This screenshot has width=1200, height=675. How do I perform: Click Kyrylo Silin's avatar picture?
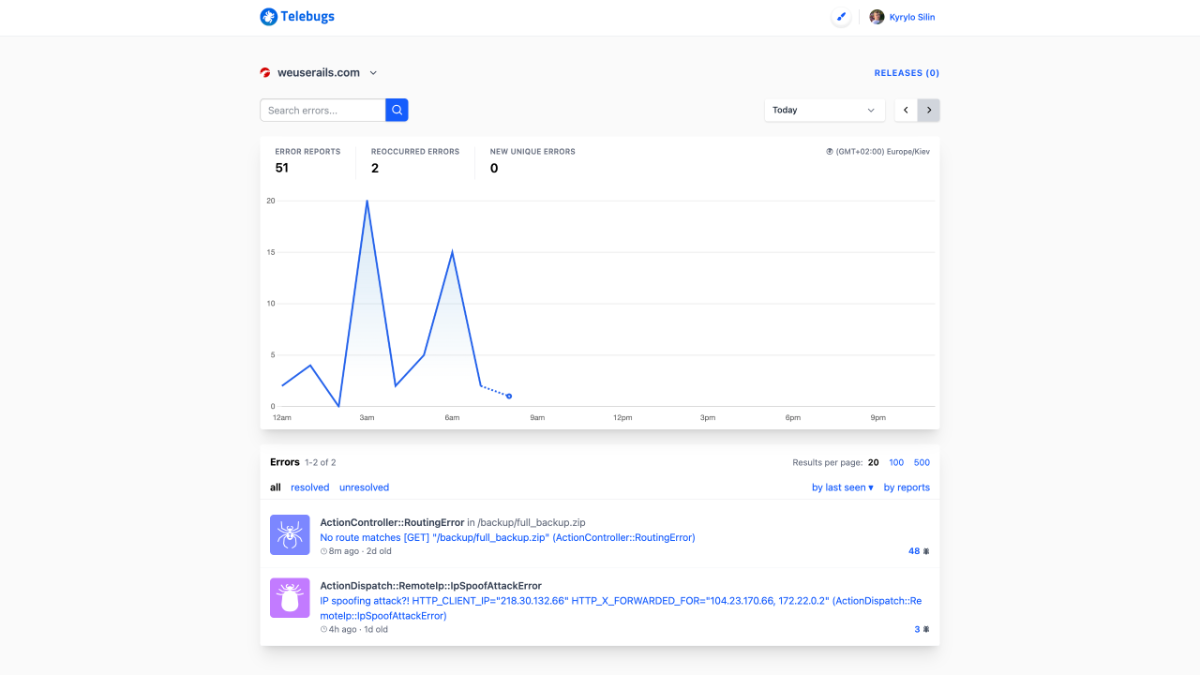[877, 17]
